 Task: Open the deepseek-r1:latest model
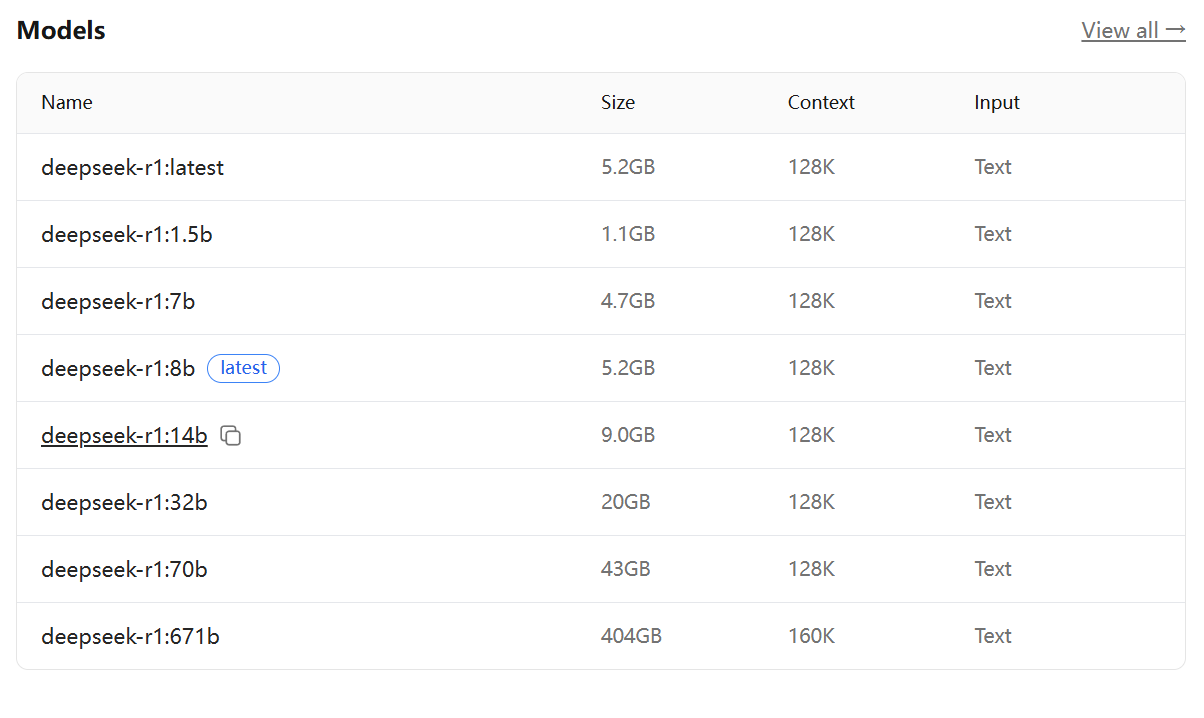[x=132, y=168]
